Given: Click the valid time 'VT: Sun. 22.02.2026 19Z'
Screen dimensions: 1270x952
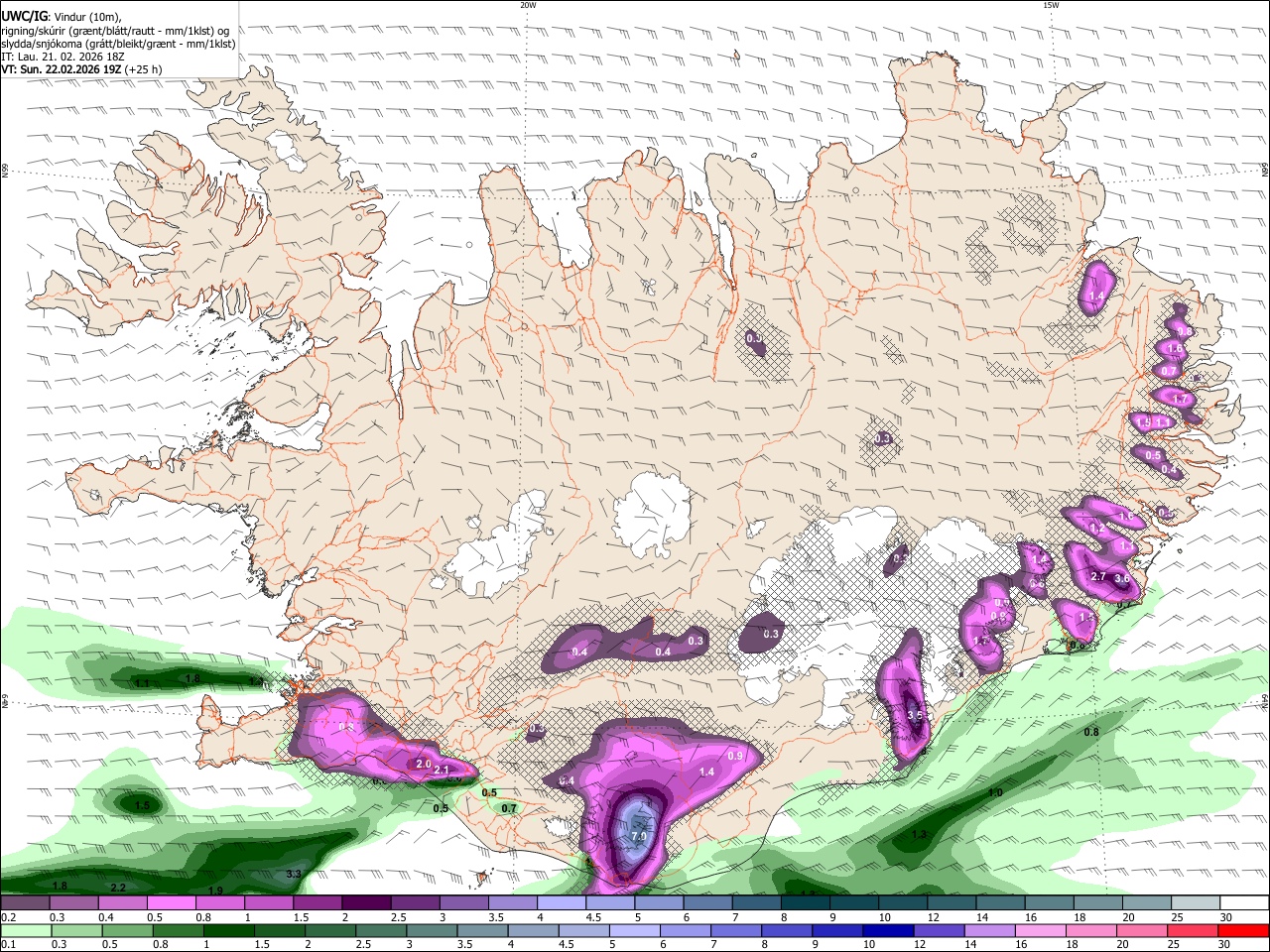Looking at the screenshot, I should (62, 70).
